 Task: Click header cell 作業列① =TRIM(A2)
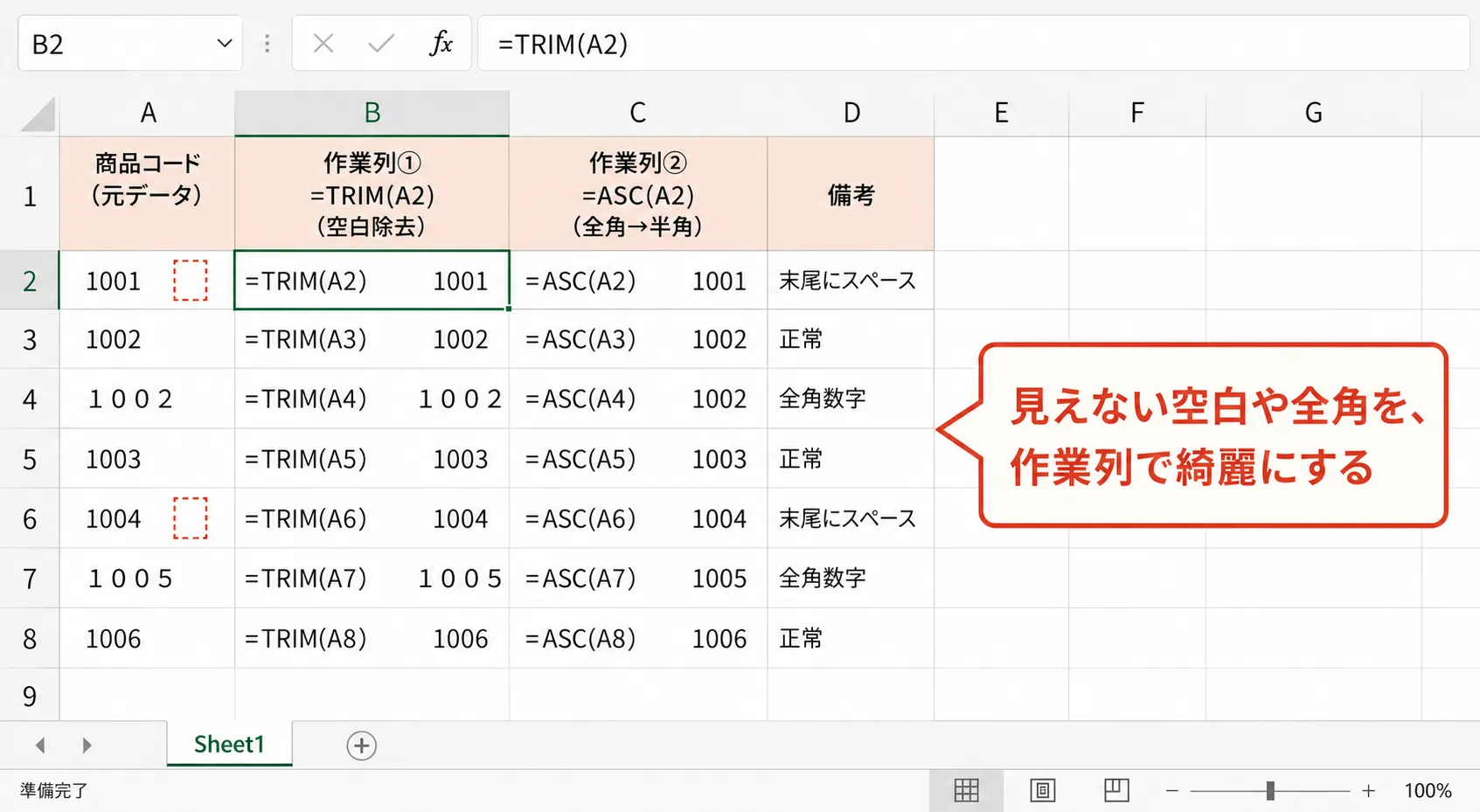click(372, 194)
